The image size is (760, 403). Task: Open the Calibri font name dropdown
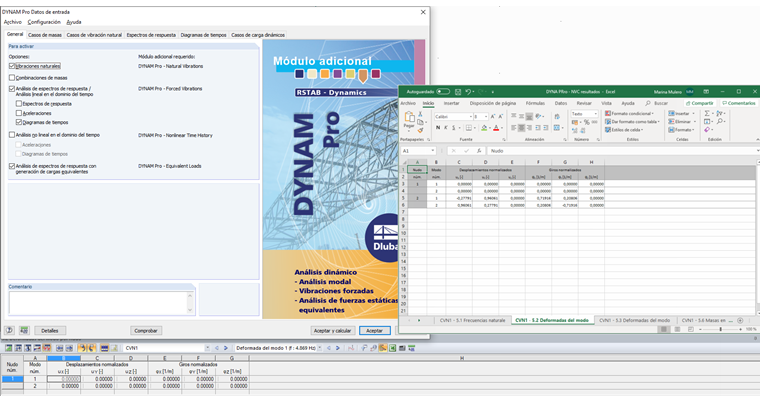pyautogui.click(x=470, y=116)
